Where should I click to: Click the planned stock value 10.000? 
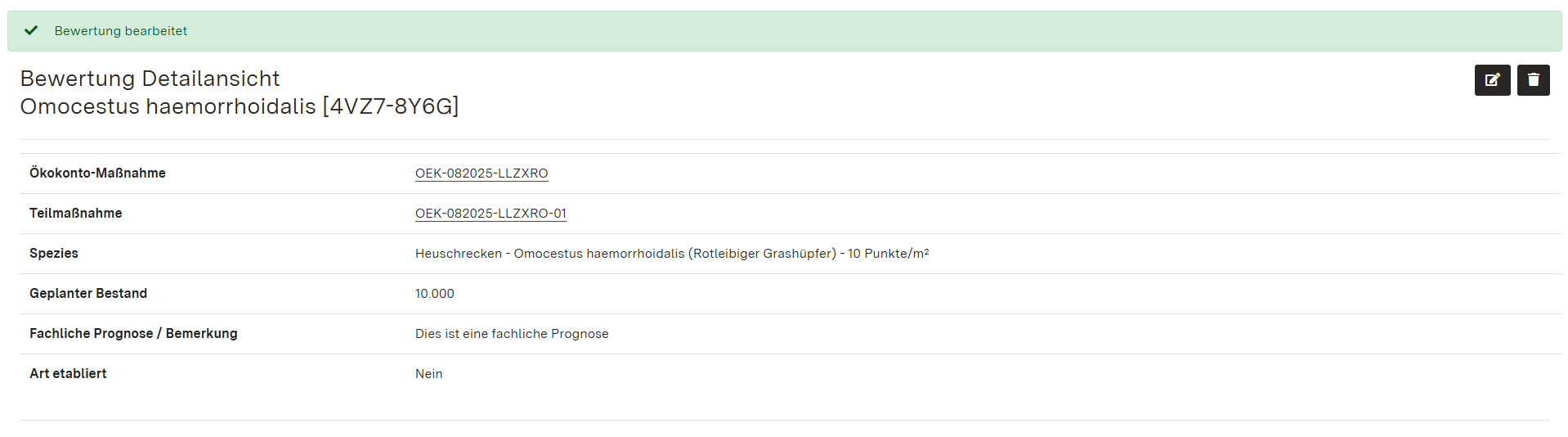click(x=435, y=294)
